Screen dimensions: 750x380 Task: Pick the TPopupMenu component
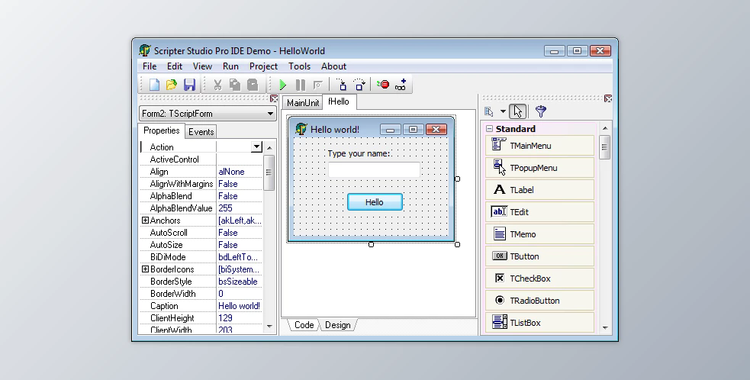540,168
